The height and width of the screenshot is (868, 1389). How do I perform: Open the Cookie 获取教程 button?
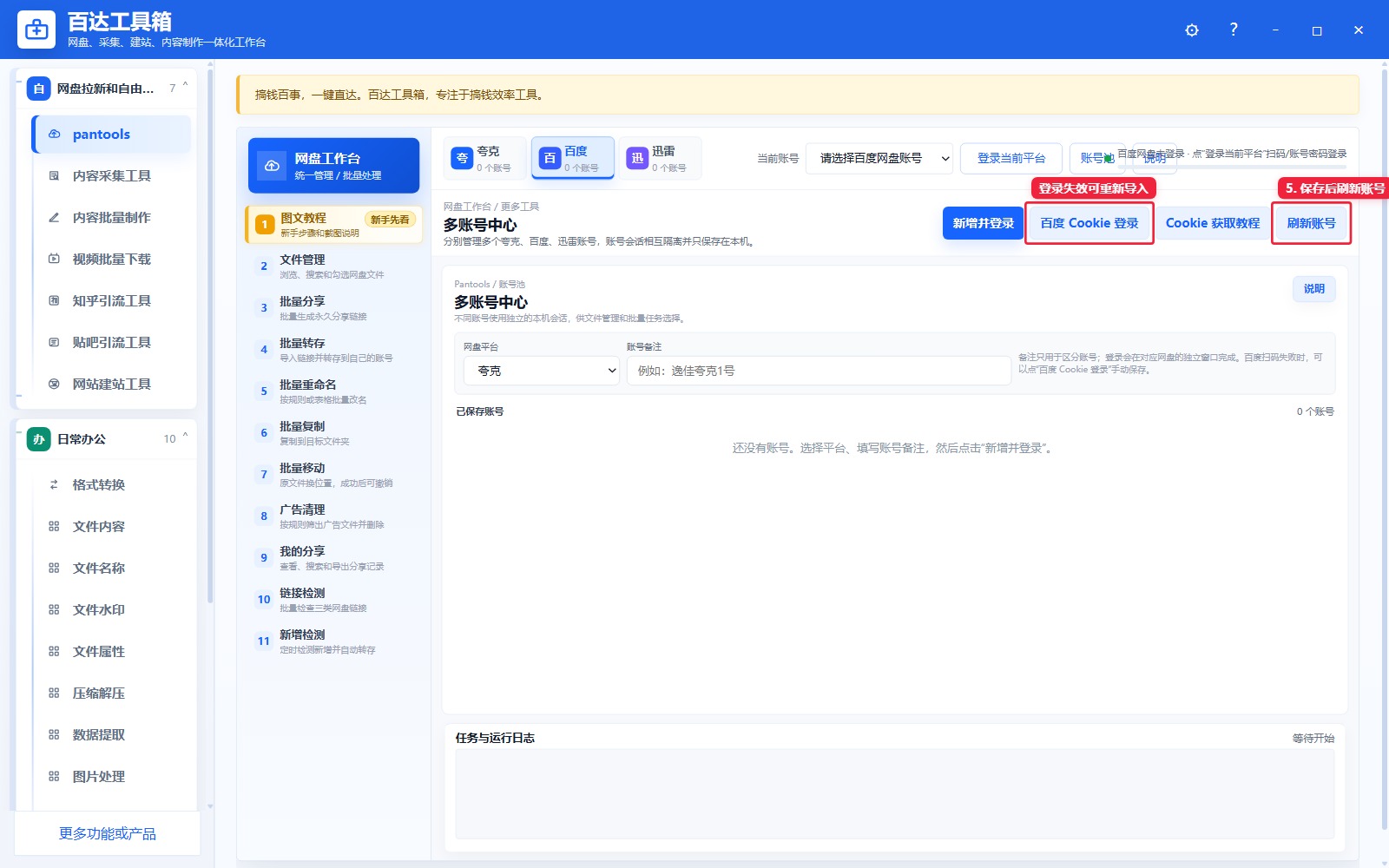1213,223
